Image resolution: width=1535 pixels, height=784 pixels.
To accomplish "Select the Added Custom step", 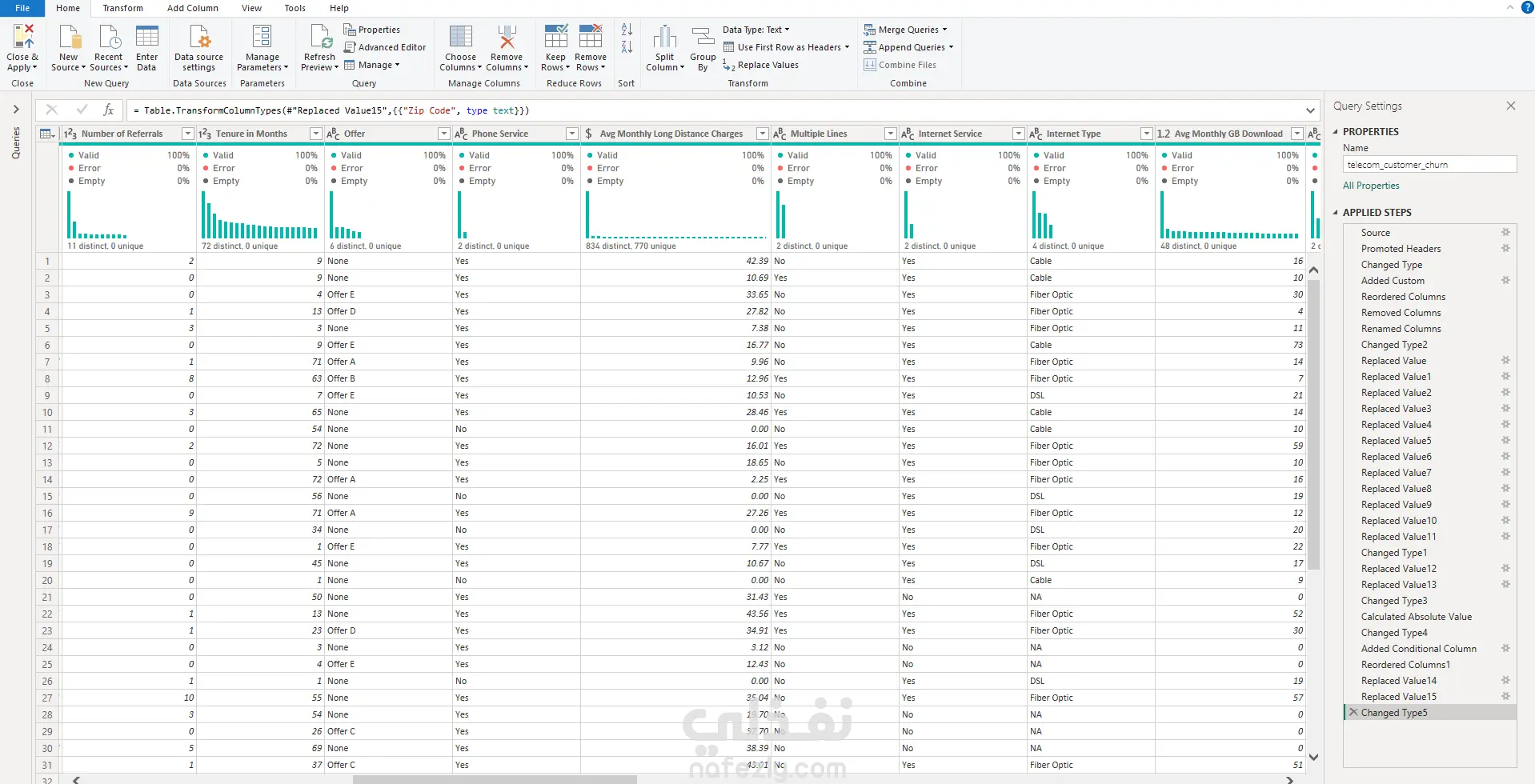I will [x=1393, y=281].
